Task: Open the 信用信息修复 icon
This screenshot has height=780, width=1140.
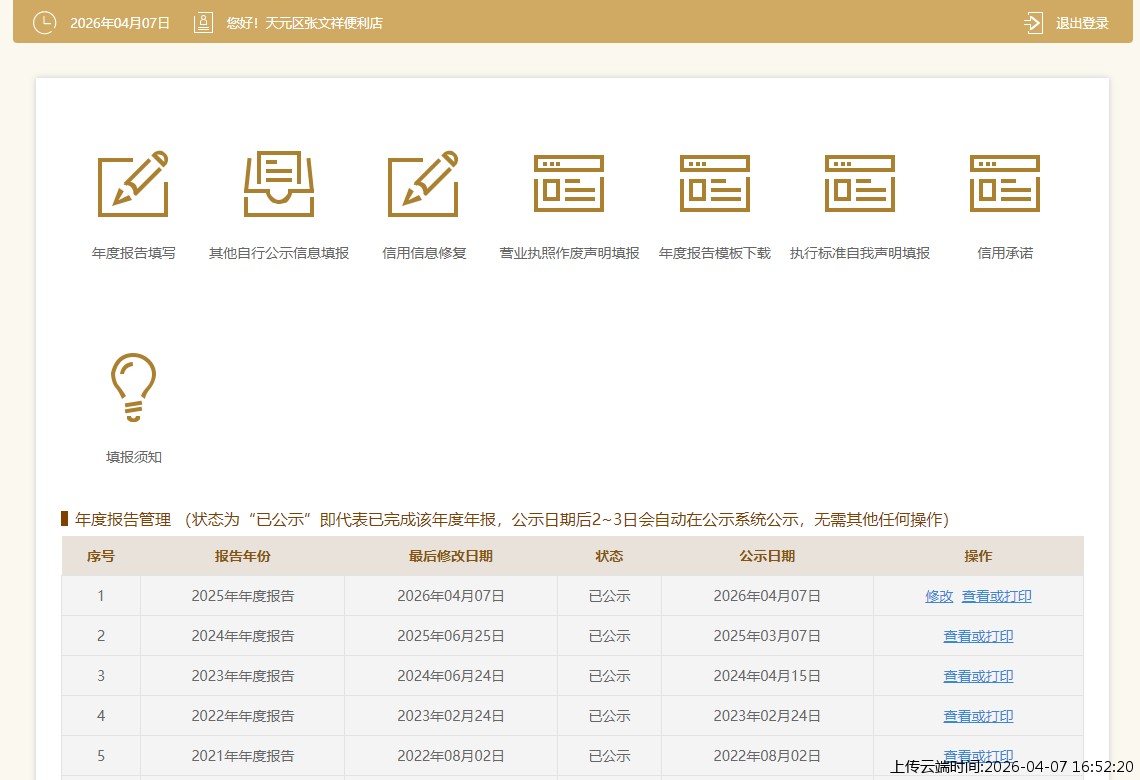Action: [x=424, y=184]
